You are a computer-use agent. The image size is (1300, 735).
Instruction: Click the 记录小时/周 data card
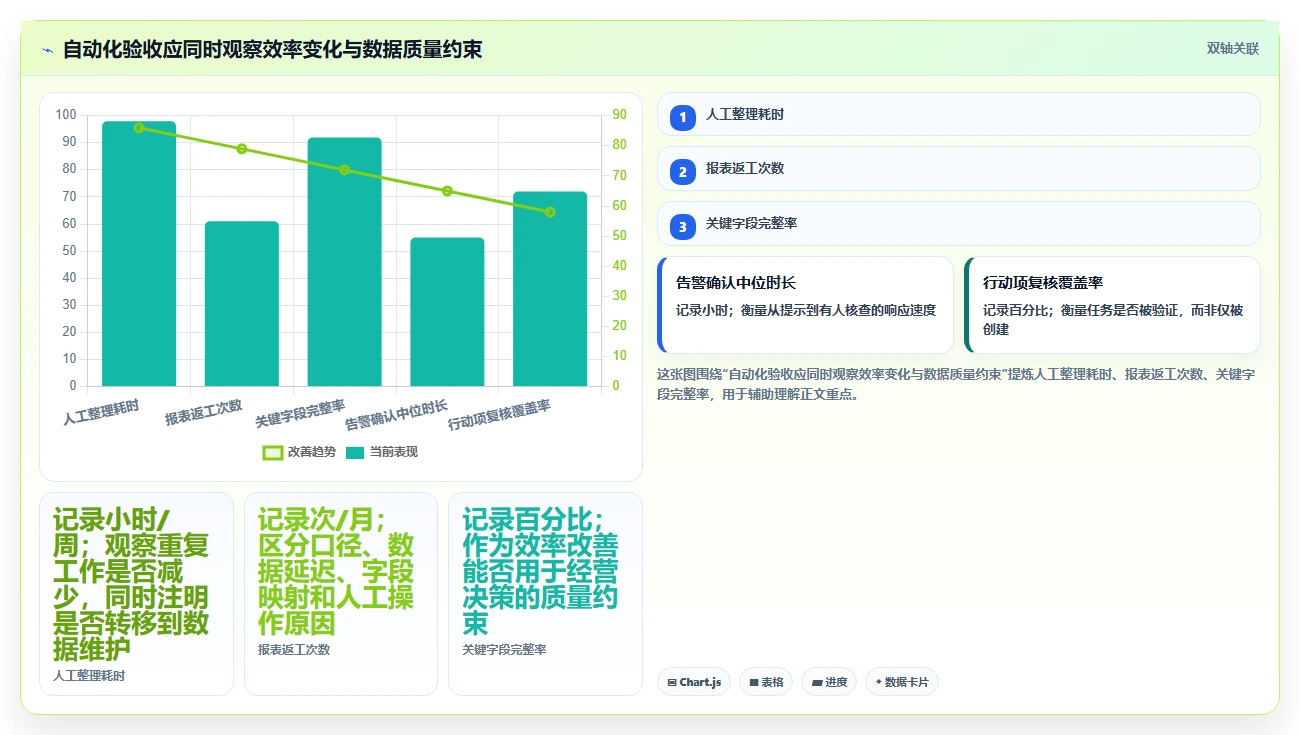pyautogui.click(x=136, y=594)
